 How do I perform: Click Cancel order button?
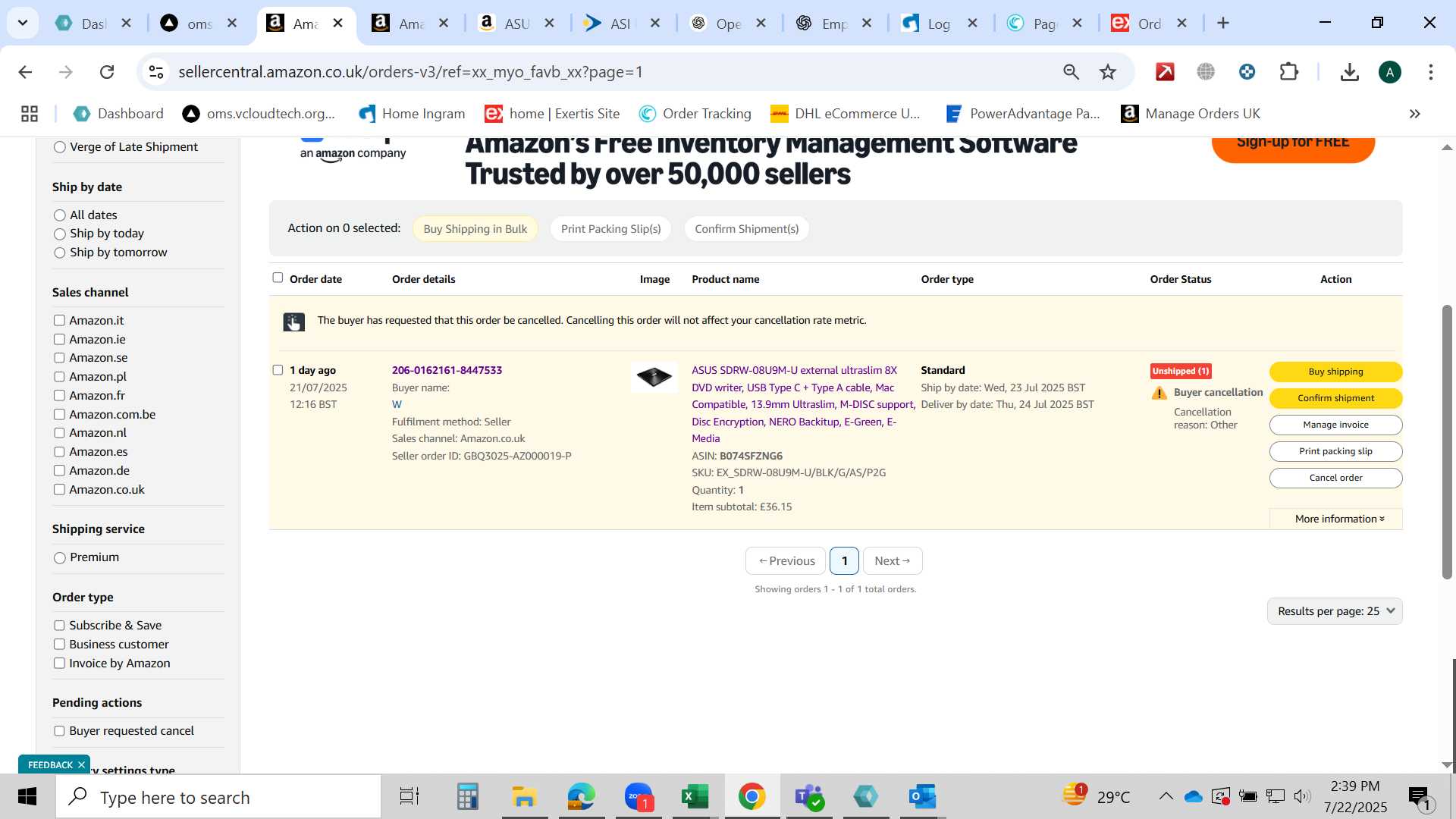tap(1335, 478)
